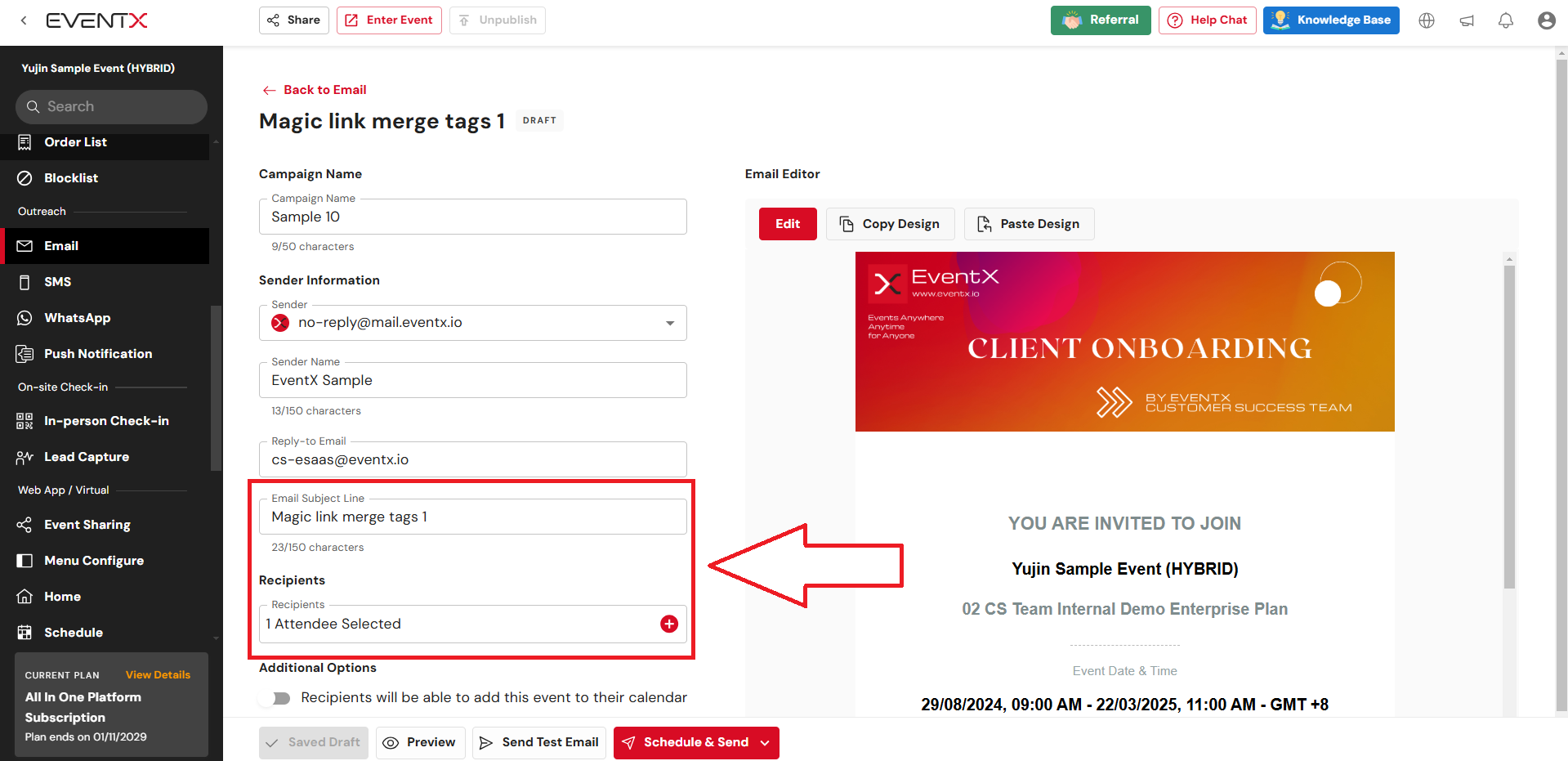The height and width of the screenshot is (761, 1568).
Task: Click the Recipients field with 1 Attendee Selected
Action: (473, 624)
